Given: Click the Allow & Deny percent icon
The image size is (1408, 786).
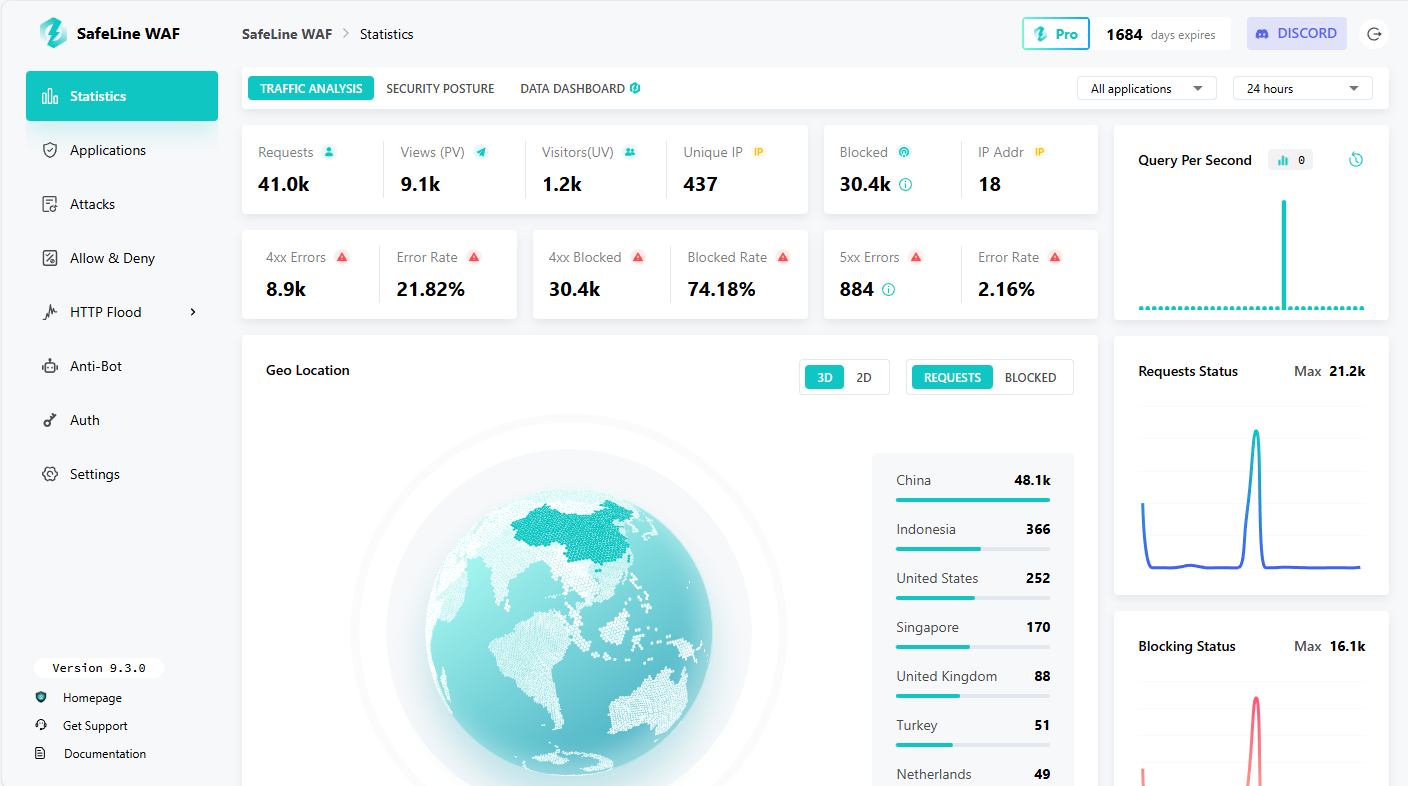Looking at the screenshot, I should pyautogui.click(x=50, y=258).
